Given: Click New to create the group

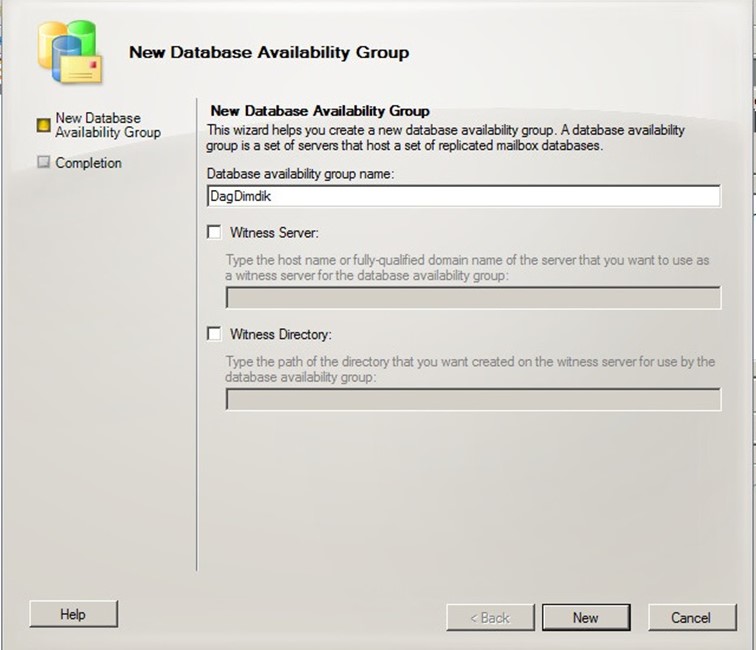Looking at the screenshot, I should tap(586, 618).
